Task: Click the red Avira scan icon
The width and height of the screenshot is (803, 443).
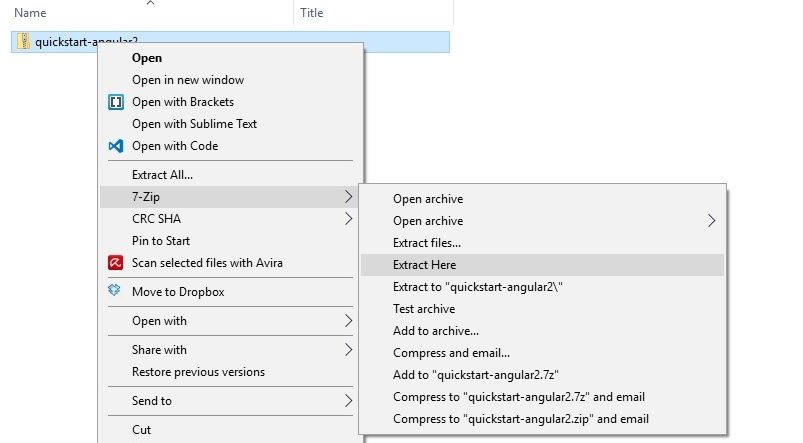Action: click(115, 263)
